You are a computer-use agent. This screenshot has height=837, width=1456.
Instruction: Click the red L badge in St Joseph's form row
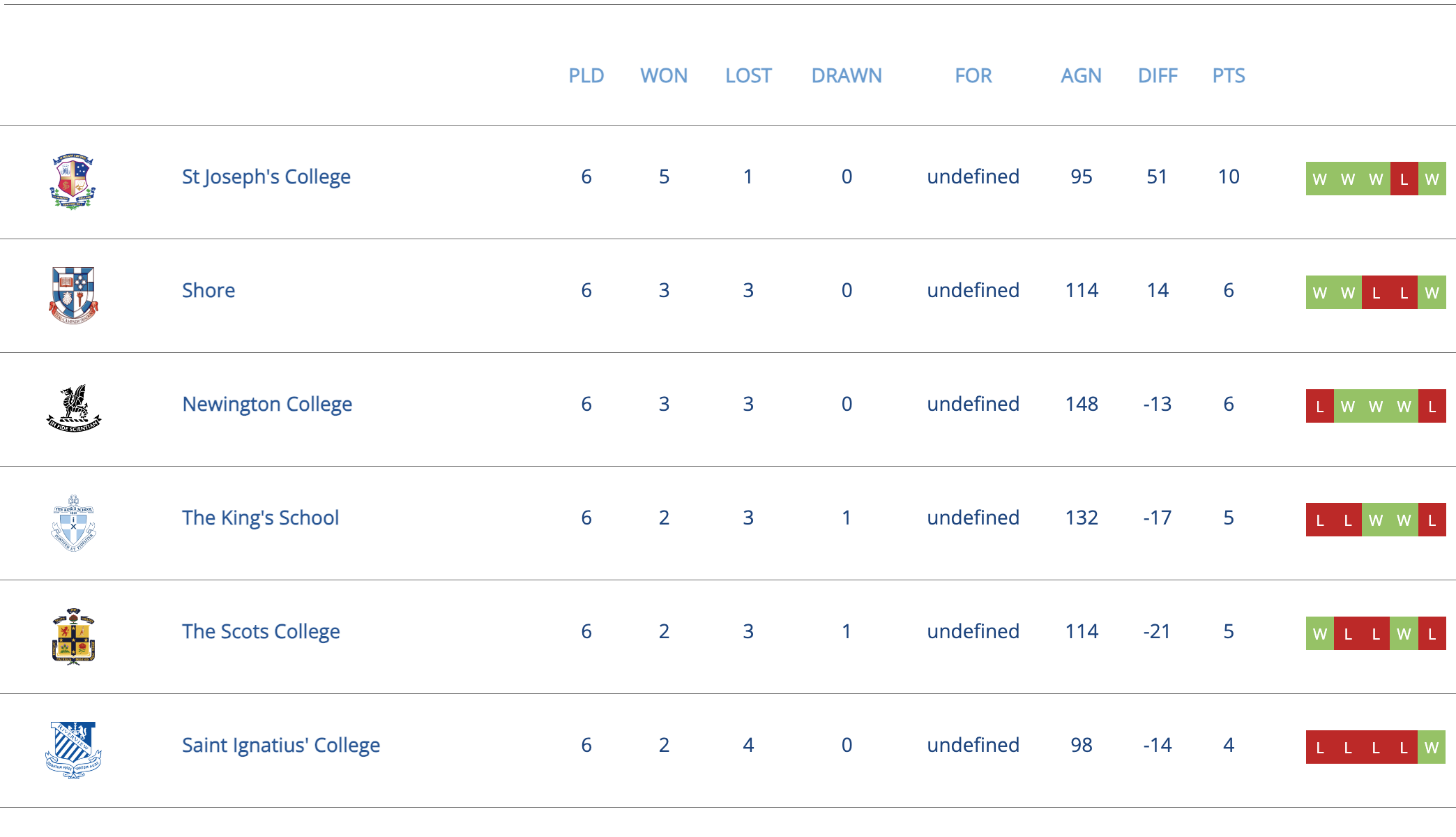(x=1404, y=179)
